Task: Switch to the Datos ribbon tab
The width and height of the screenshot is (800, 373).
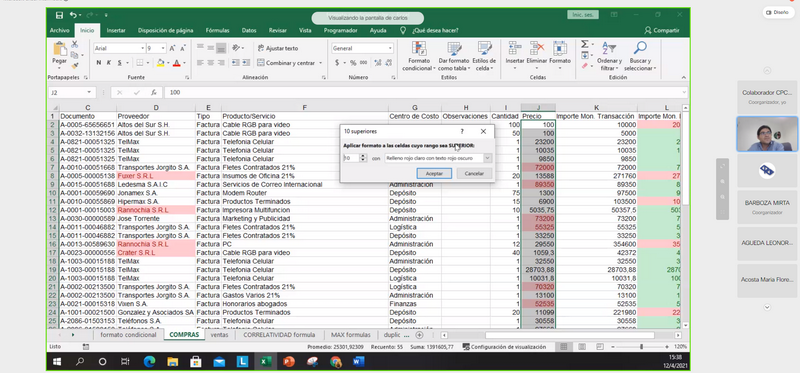Action: (x=249, y=31)
